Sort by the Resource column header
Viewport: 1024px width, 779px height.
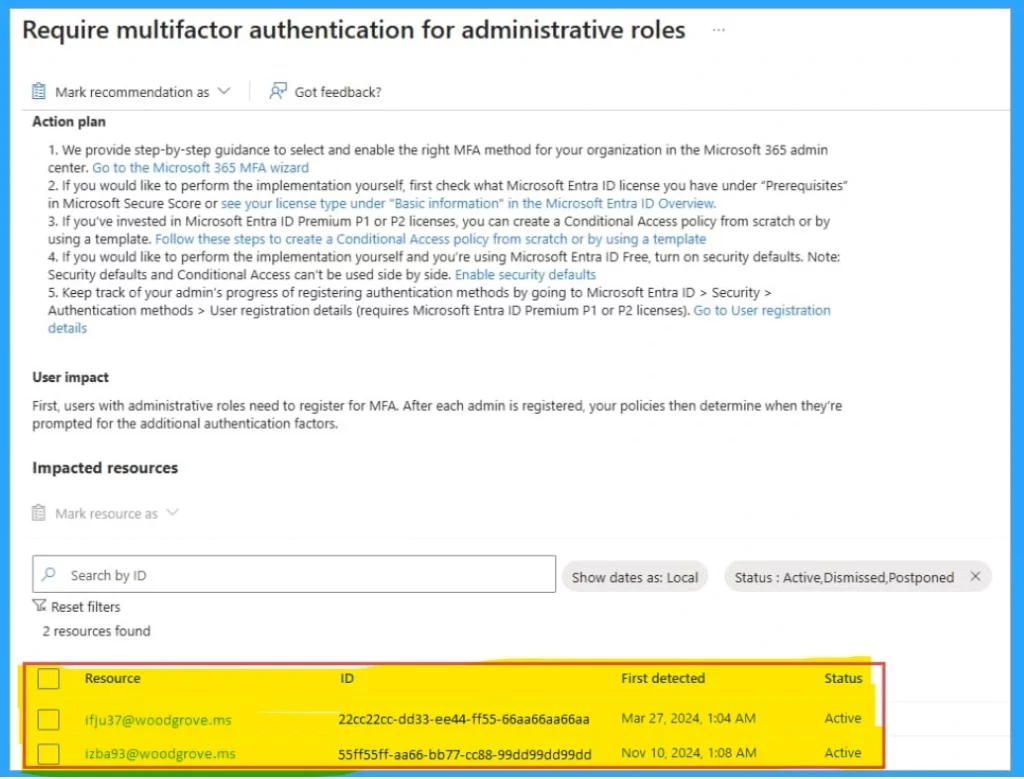click(112, 678)
